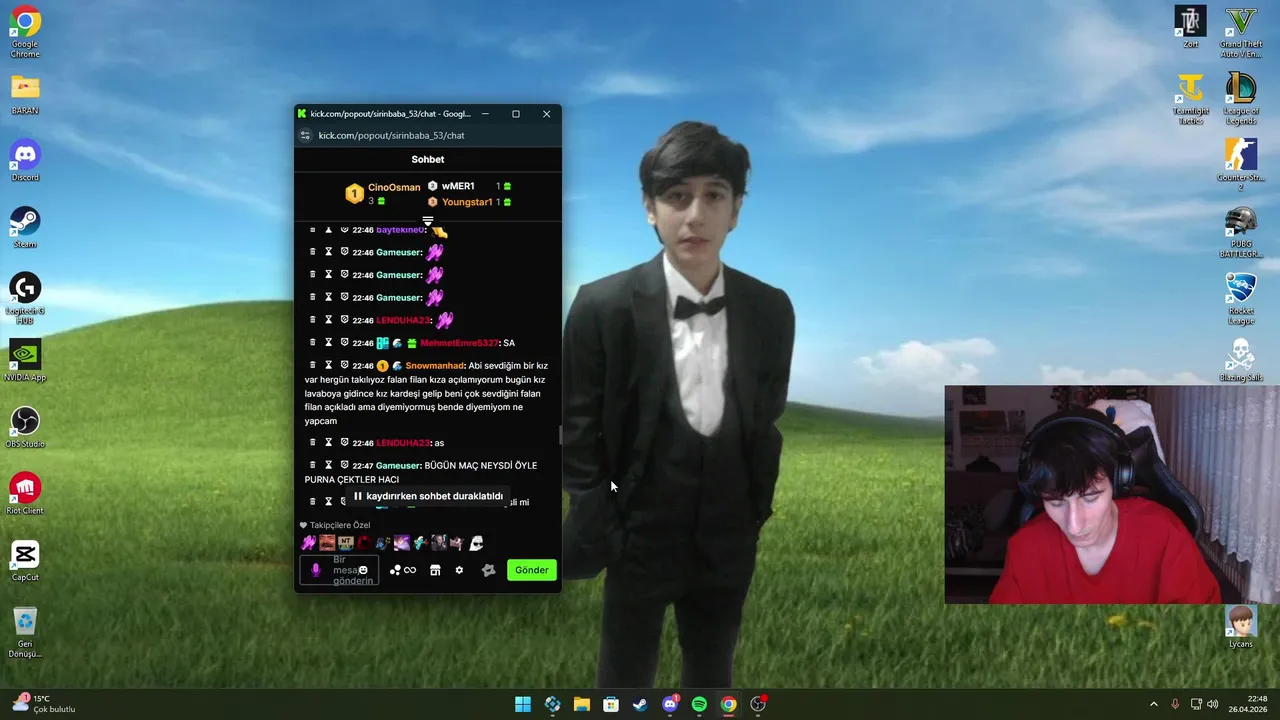Click the badge icon beside Gönder
Screen dimensions: 1280x720
click(x=488, y=570)
